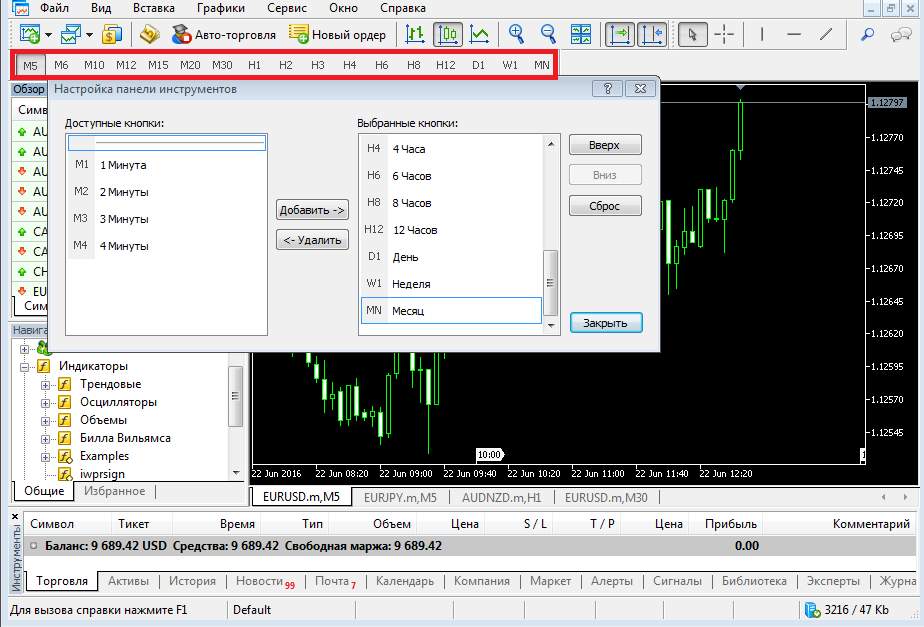Open the Графики menu
The image size is (924, 627).
click(220, 8)
